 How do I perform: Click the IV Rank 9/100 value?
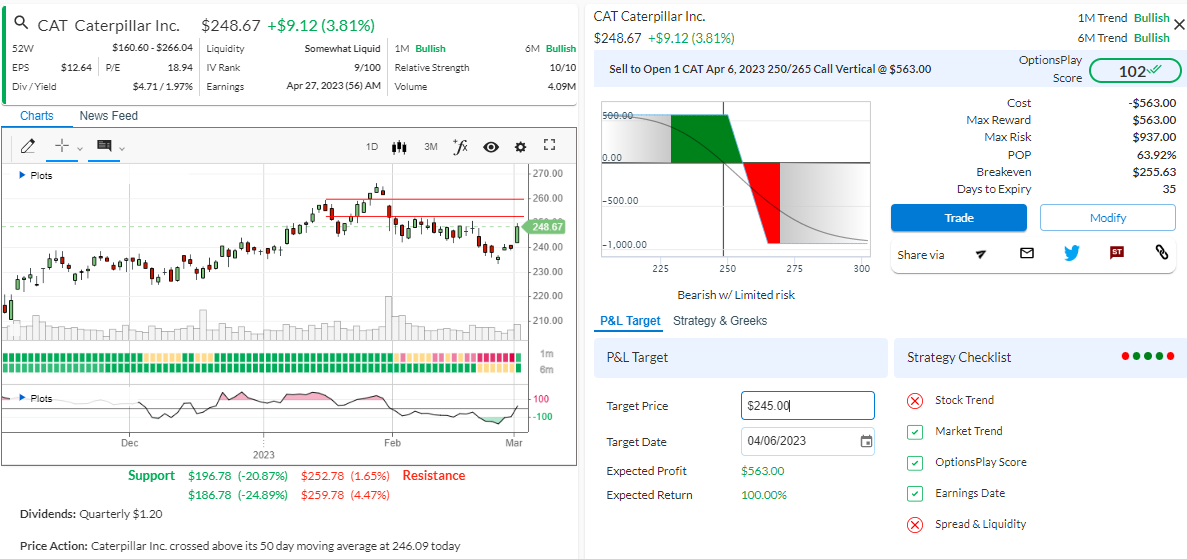(367, 67)
